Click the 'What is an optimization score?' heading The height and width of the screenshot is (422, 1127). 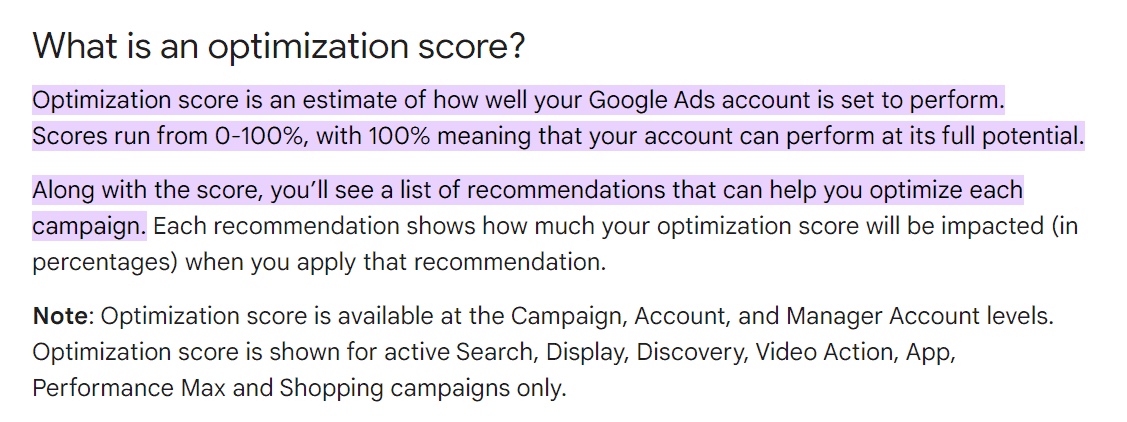click(279, 47)
